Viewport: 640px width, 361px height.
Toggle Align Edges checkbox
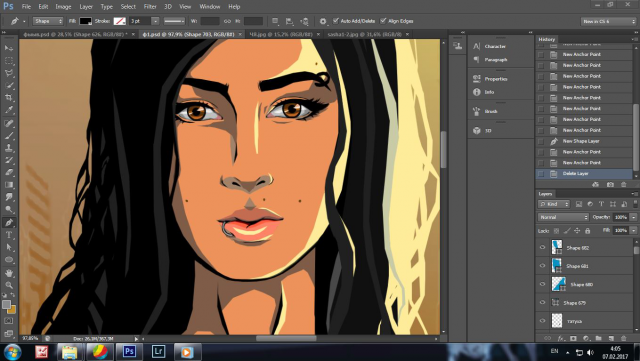pos(383,21)
